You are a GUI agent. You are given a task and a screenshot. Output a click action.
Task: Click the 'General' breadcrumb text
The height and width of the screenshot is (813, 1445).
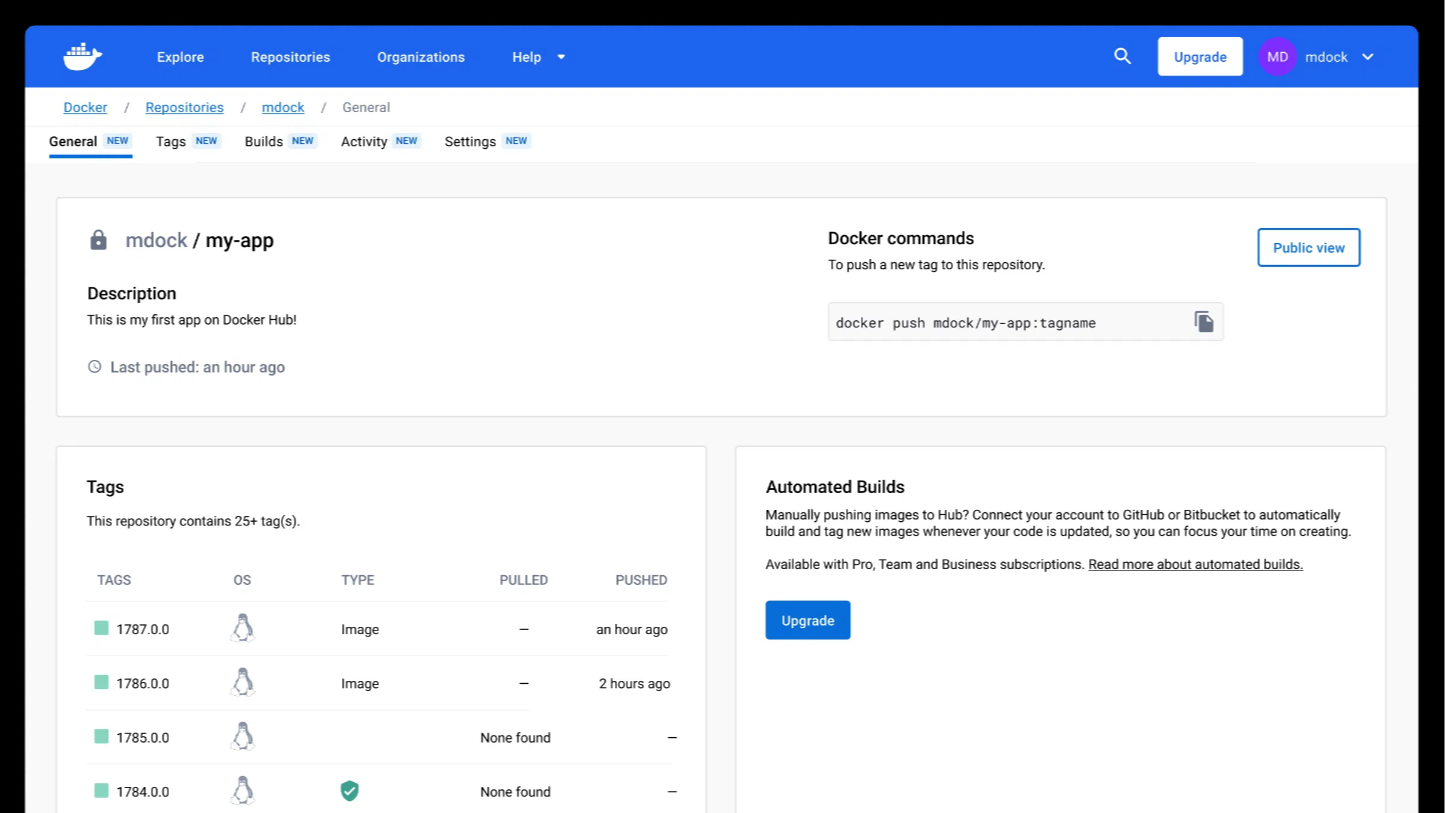366,107
